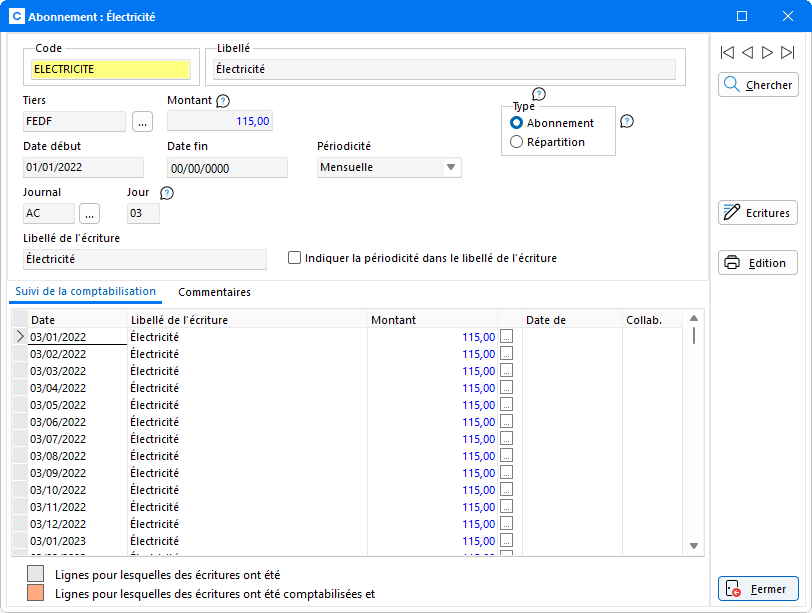Click the Fermer button
Screen dimensions: 812x613
(x=758, y=589)
